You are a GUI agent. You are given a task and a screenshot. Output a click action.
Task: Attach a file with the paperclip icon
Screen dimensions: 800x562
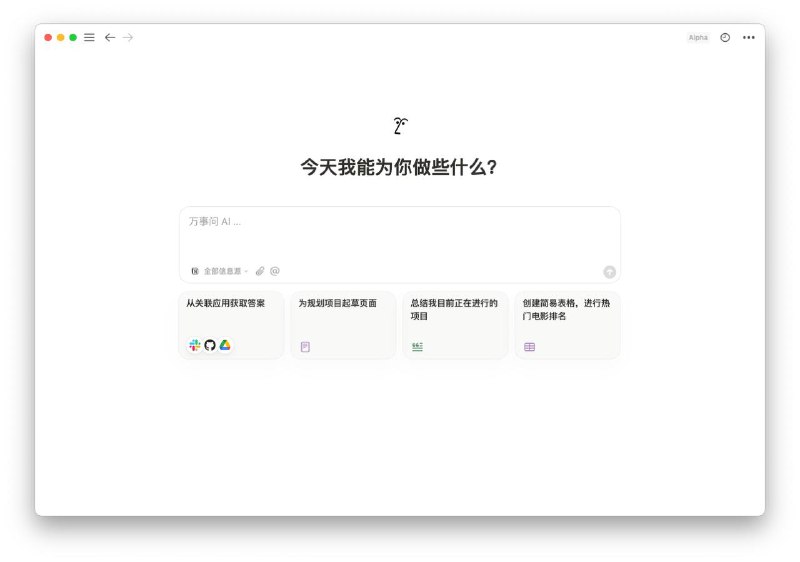260,271
